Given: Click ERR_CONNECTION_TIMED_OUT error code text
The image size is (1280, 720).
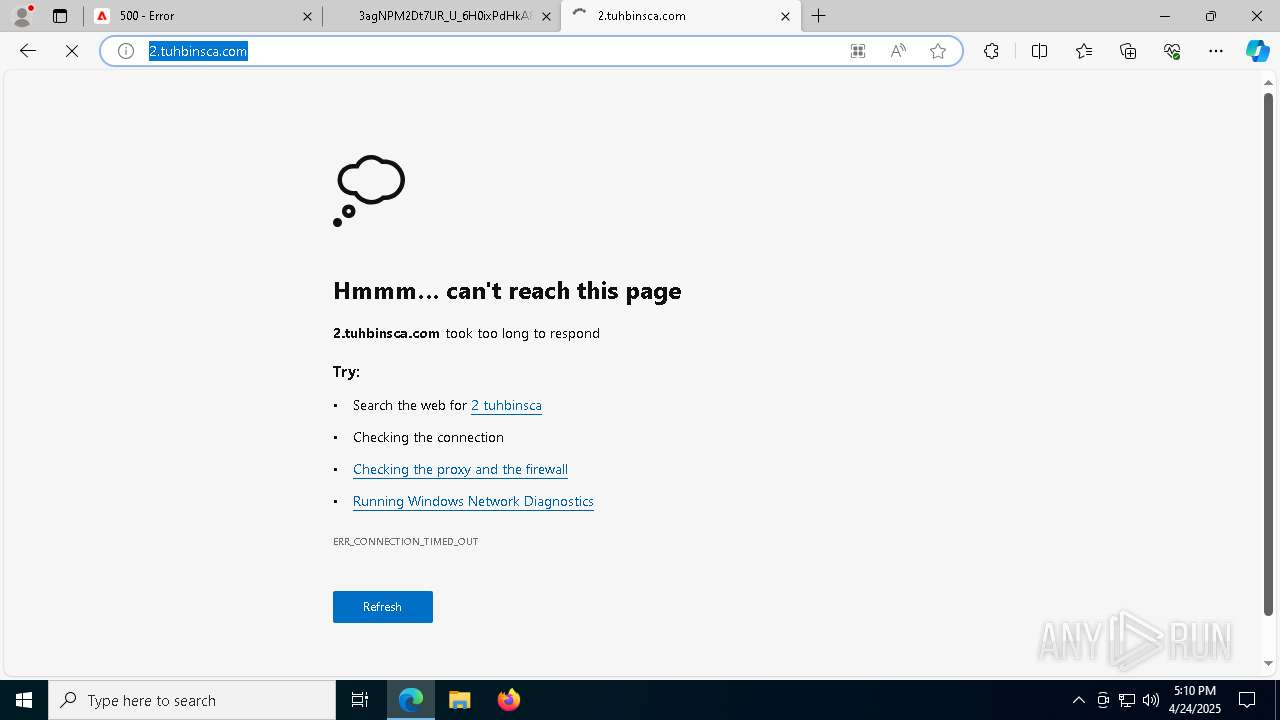Looking at the screenshot, I should pyautogui.click(x=405, y=541).
